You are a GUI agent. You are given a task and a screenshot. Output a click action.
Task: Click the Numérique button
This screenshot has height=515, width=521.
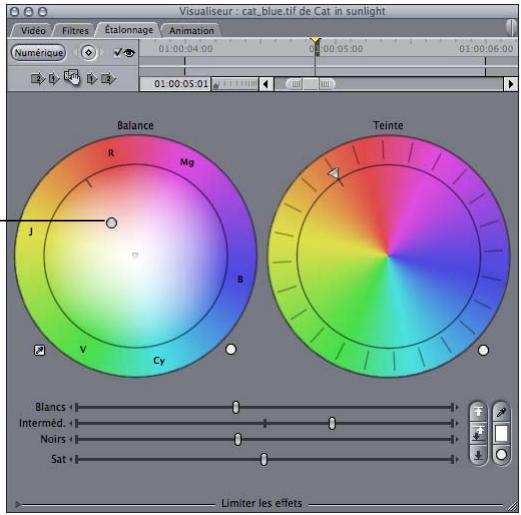pos(38,53)
